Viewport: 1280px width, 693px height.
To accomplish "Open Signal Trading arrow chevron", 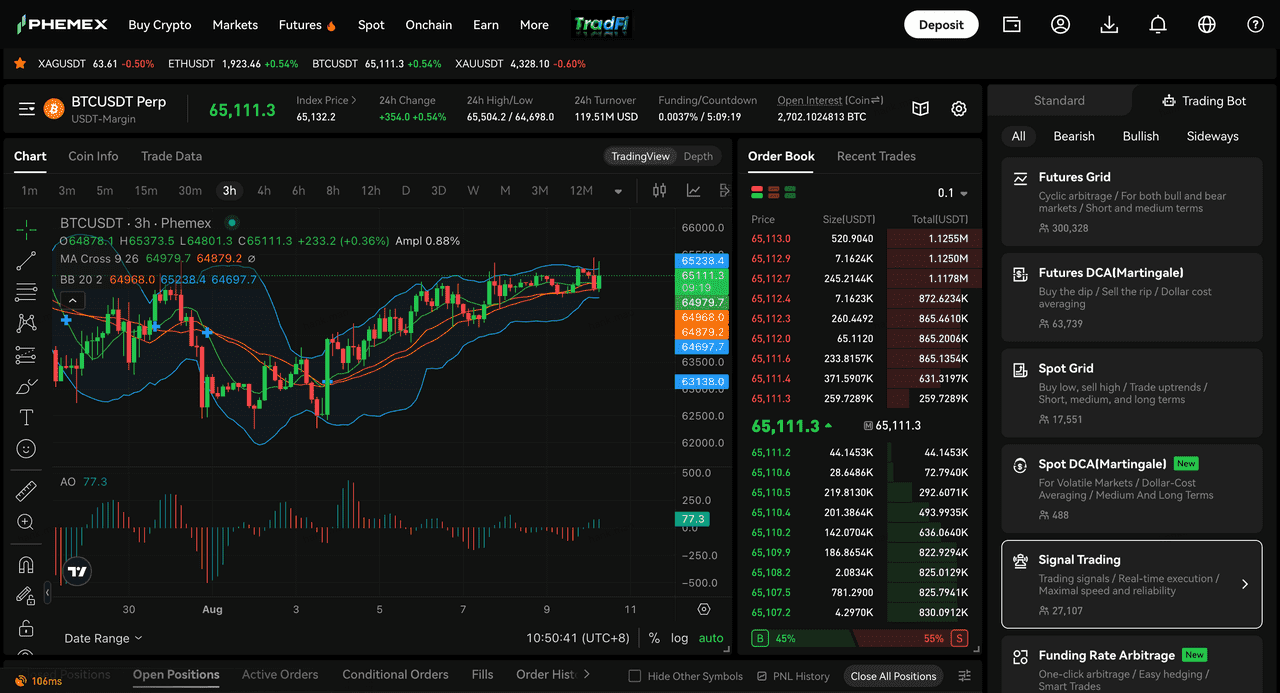I will (1245, 584).
